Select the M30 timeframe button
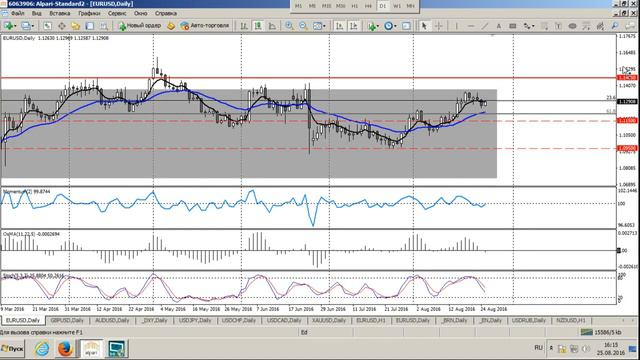 (x=340, y=6)
